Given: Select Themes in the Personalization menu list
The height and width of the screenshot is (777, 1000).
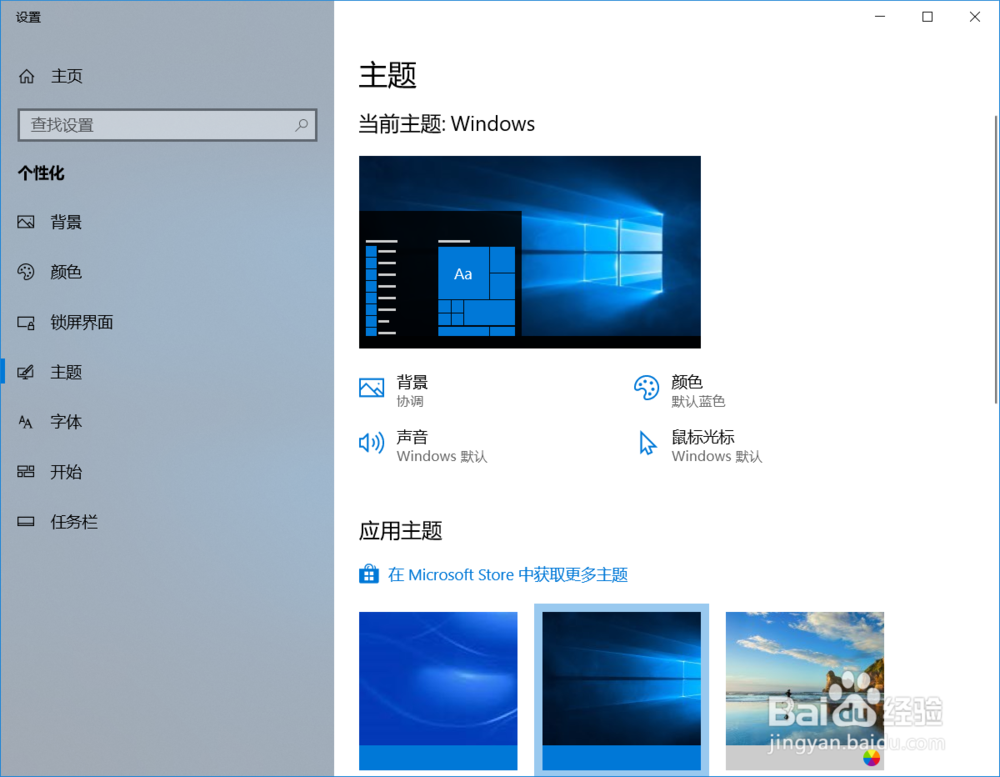Looking at the screenshot, I should tap(66, 371).
